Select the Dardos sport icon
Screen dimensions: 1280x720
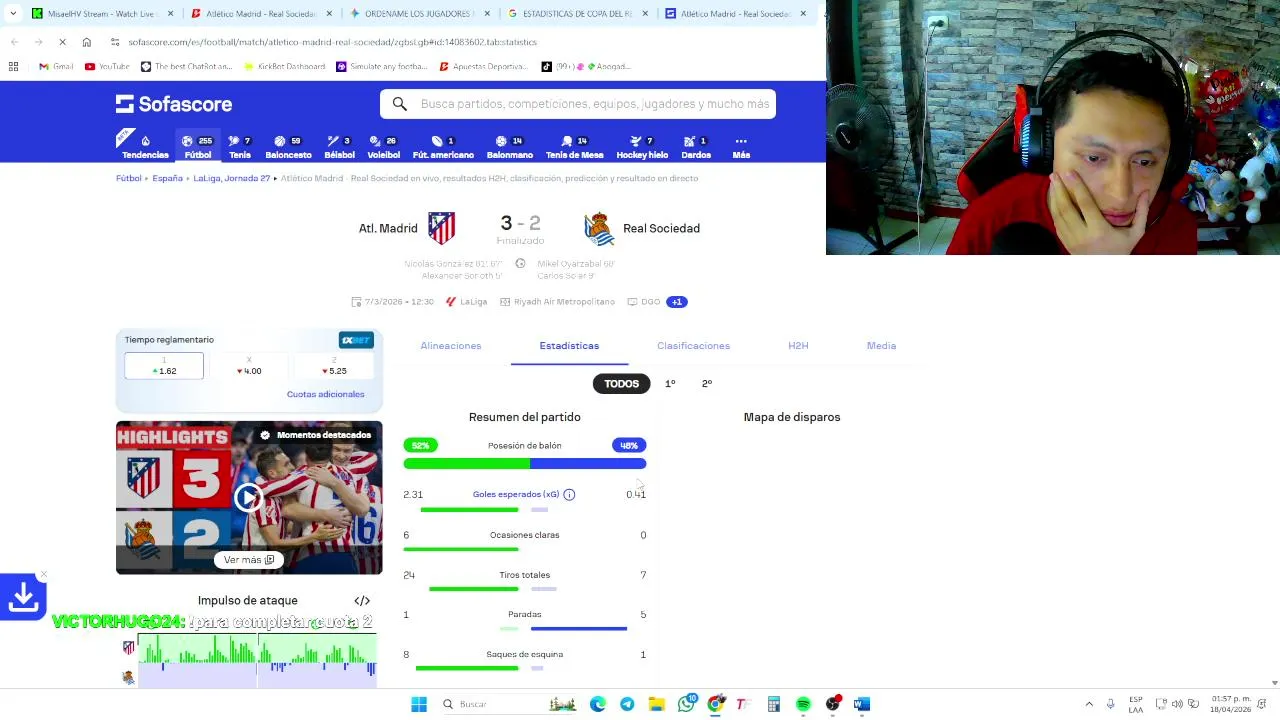pyautogui.click(x=696, y=147)
